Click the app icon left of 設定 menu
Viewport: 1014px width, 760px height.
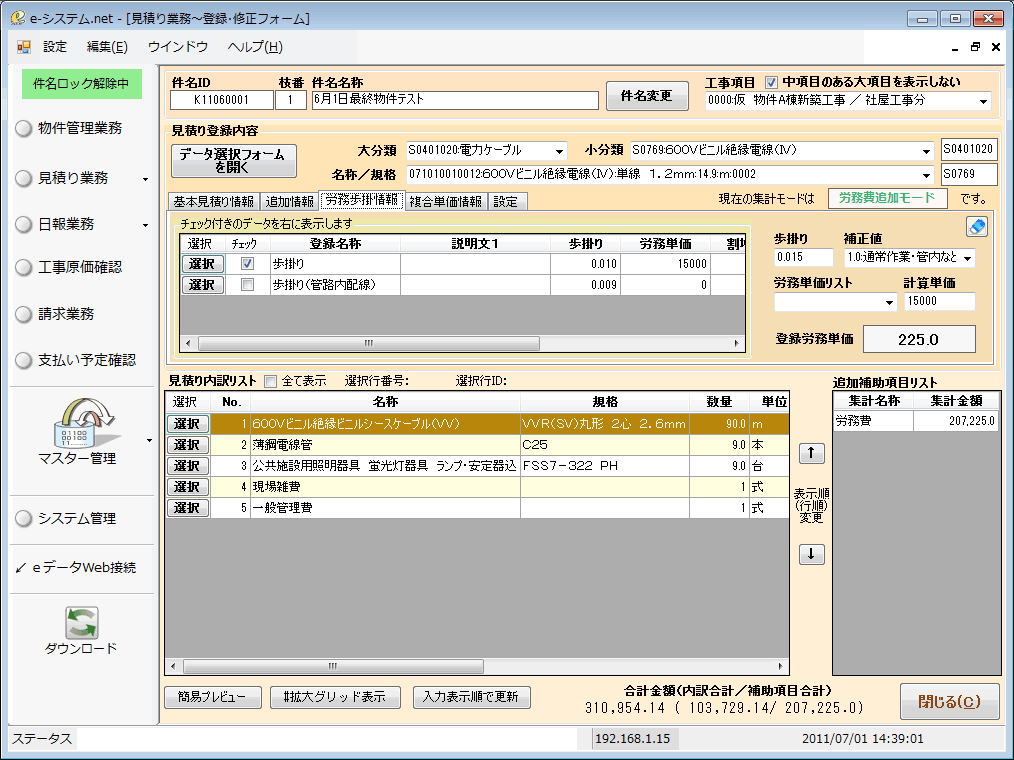[x=24, y=47]
